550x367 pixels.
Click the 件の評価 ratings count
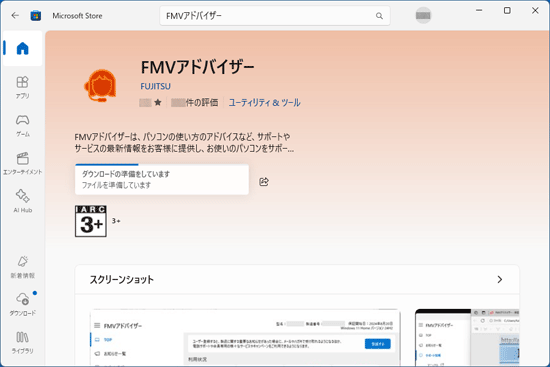194,102
